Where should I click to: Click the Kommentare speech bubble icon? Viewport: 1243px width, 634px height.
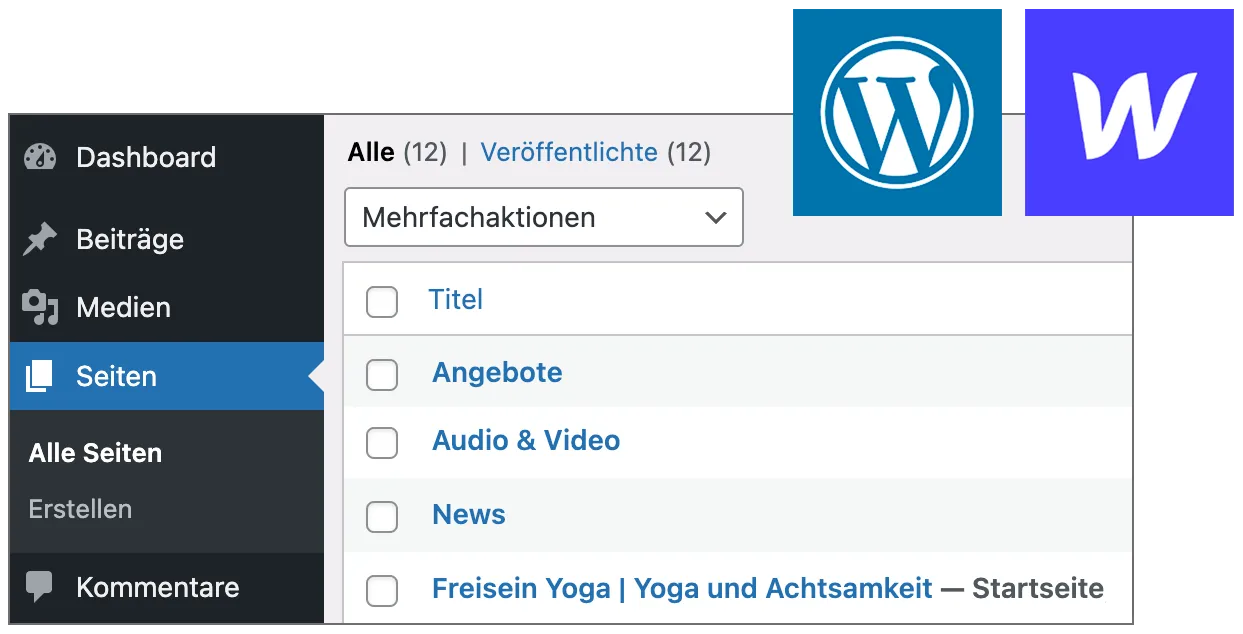[x=40, y=586]
